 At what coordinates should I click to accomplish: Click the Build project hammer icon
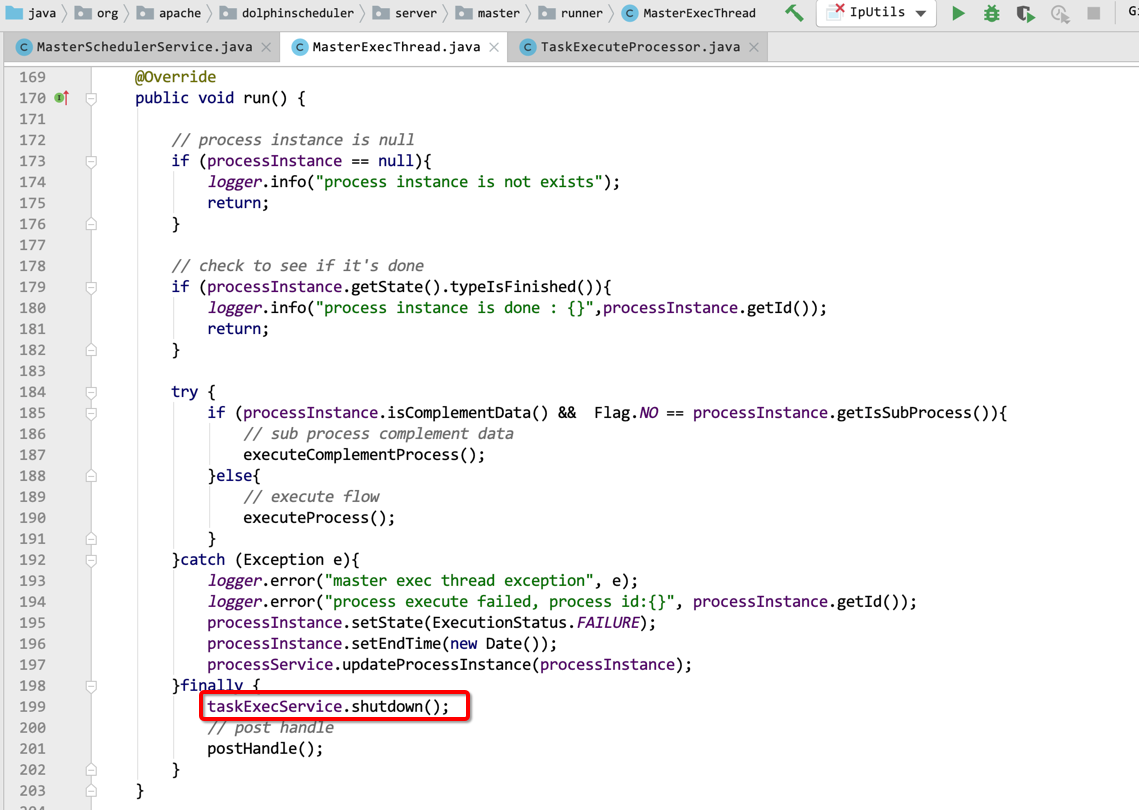(x=795, y=12)
